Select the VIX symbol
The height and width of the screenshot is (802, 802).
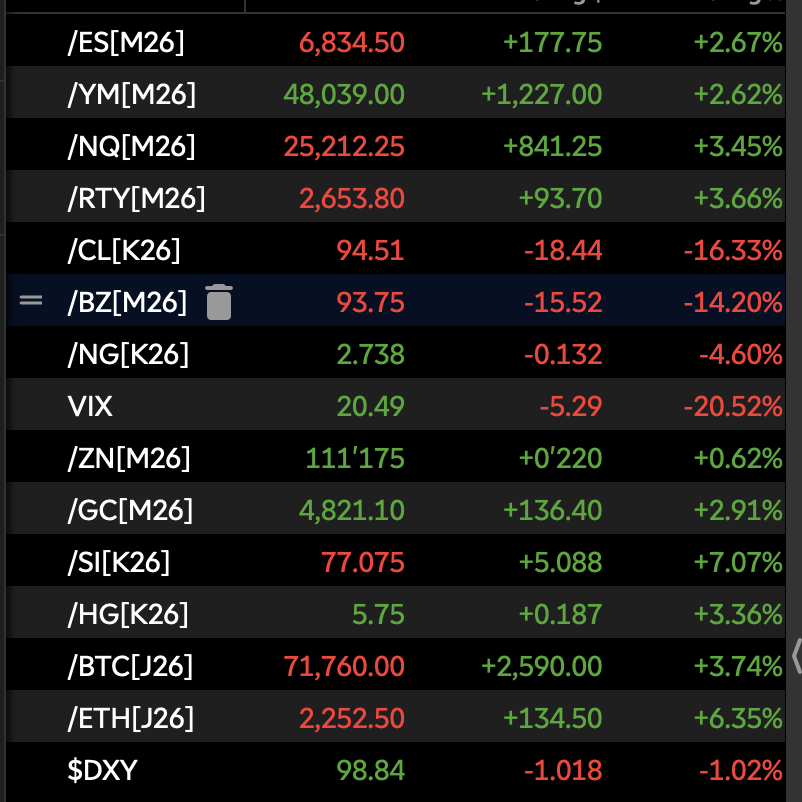point(90,406)
